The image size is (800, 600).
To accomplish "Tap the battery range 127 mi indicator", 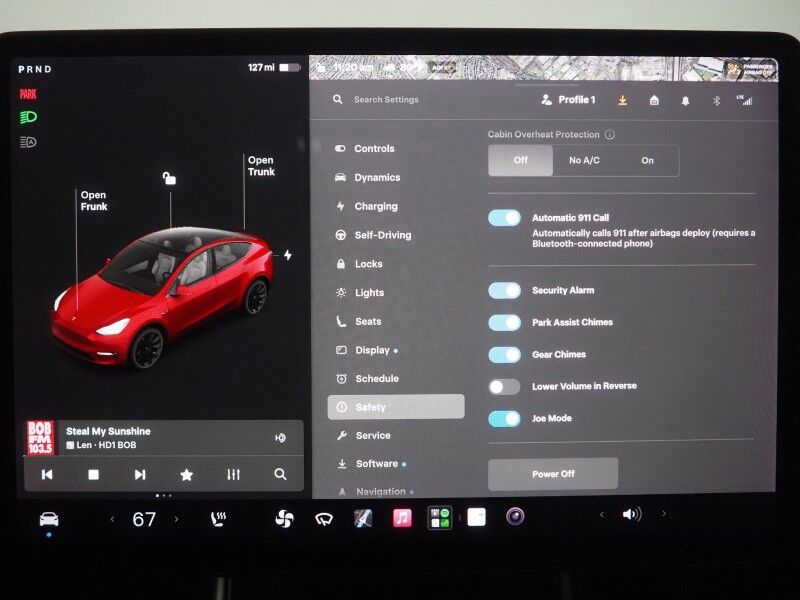I will [274, 67].
